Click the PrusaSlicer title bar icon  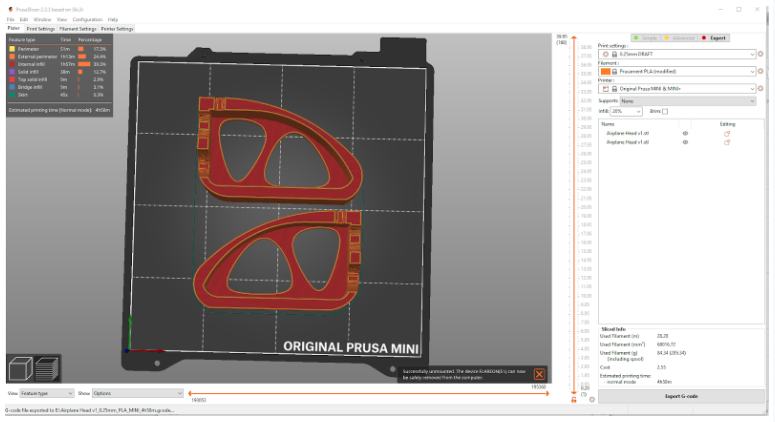pos(10,9)
